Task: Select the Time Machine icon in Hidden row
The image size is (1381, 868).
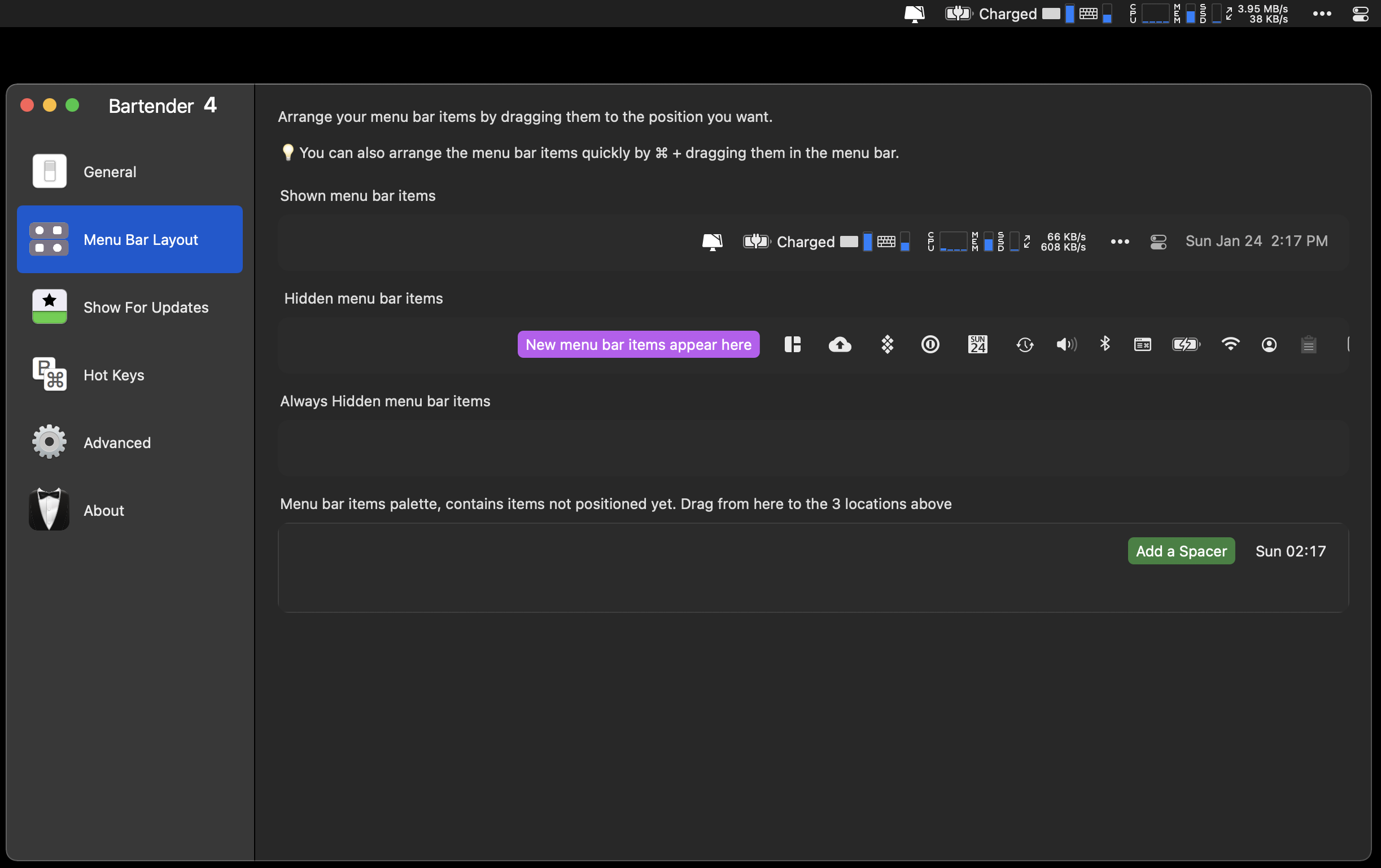Action: 1025,345
